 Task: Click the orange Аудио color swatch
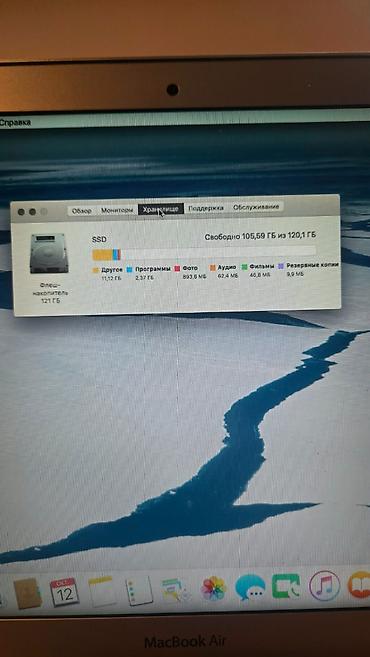[x=213, y=267]
